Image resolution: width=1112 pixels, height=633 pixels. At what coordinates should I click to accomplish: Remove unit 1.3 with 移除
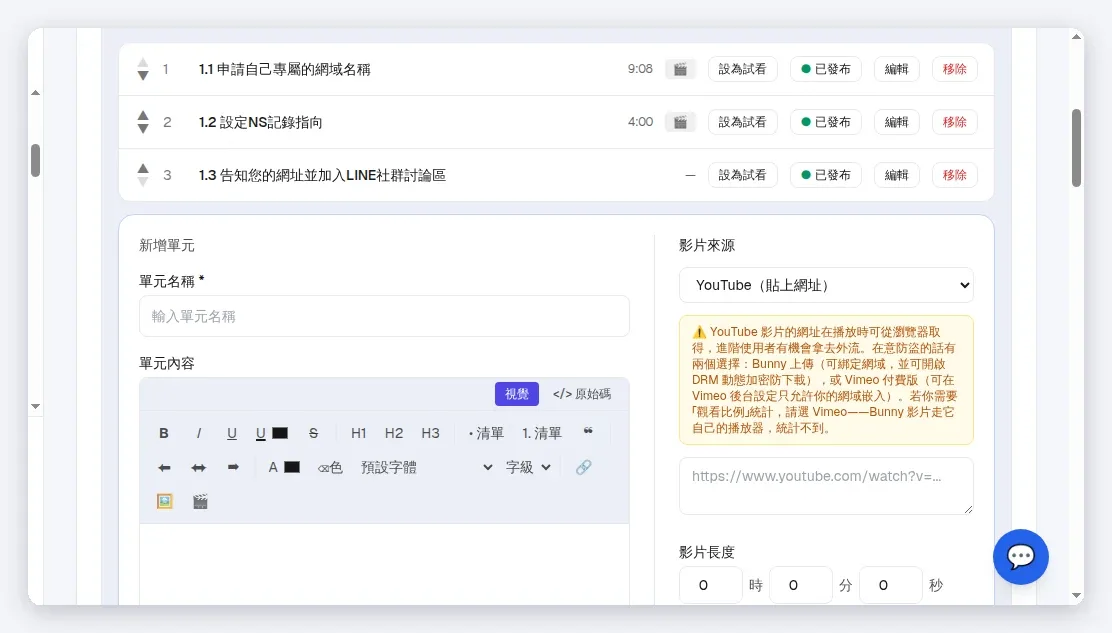(955, 175)
